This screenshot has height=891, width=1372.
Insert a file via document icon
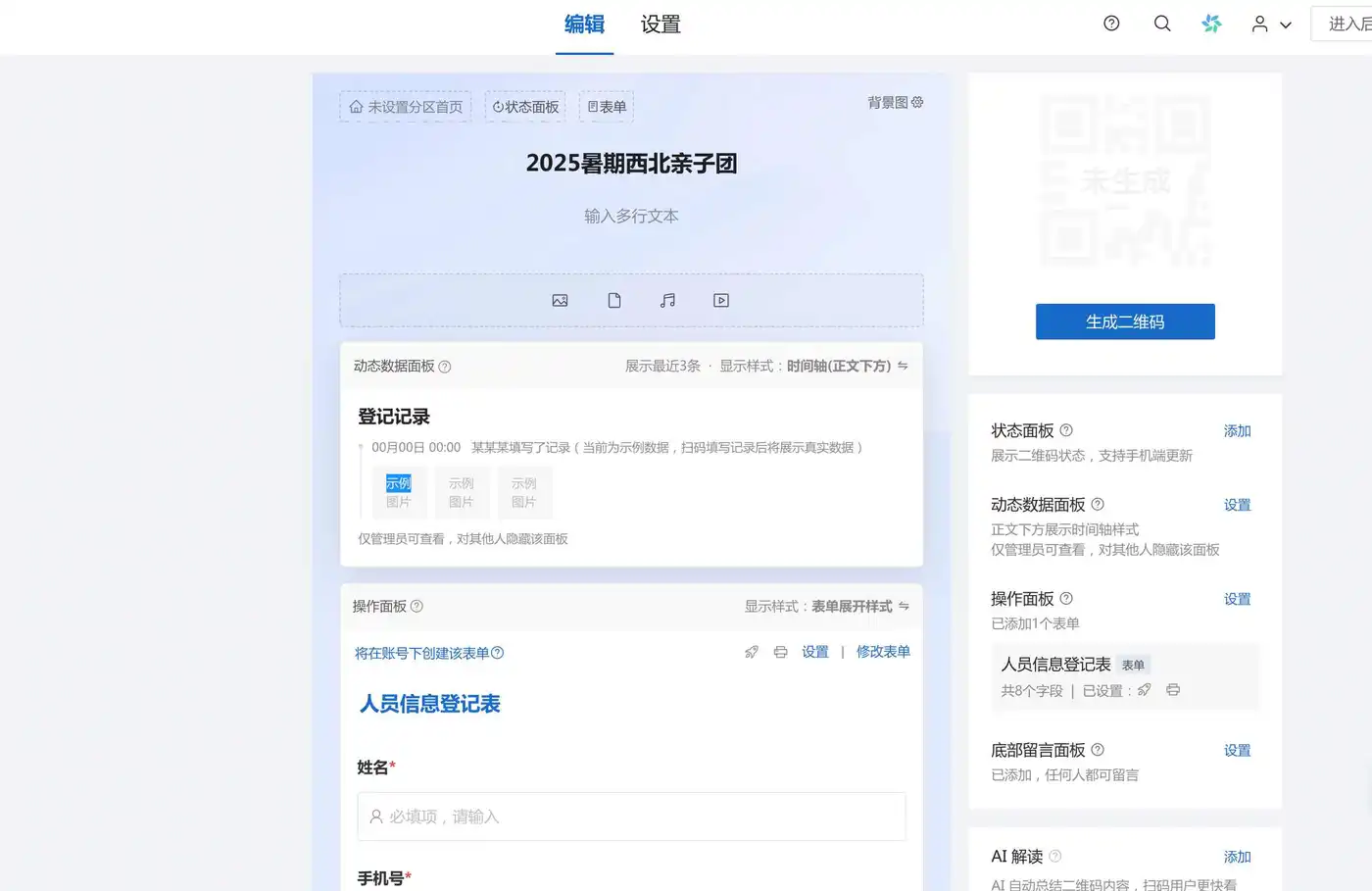[x=614, y=300]
